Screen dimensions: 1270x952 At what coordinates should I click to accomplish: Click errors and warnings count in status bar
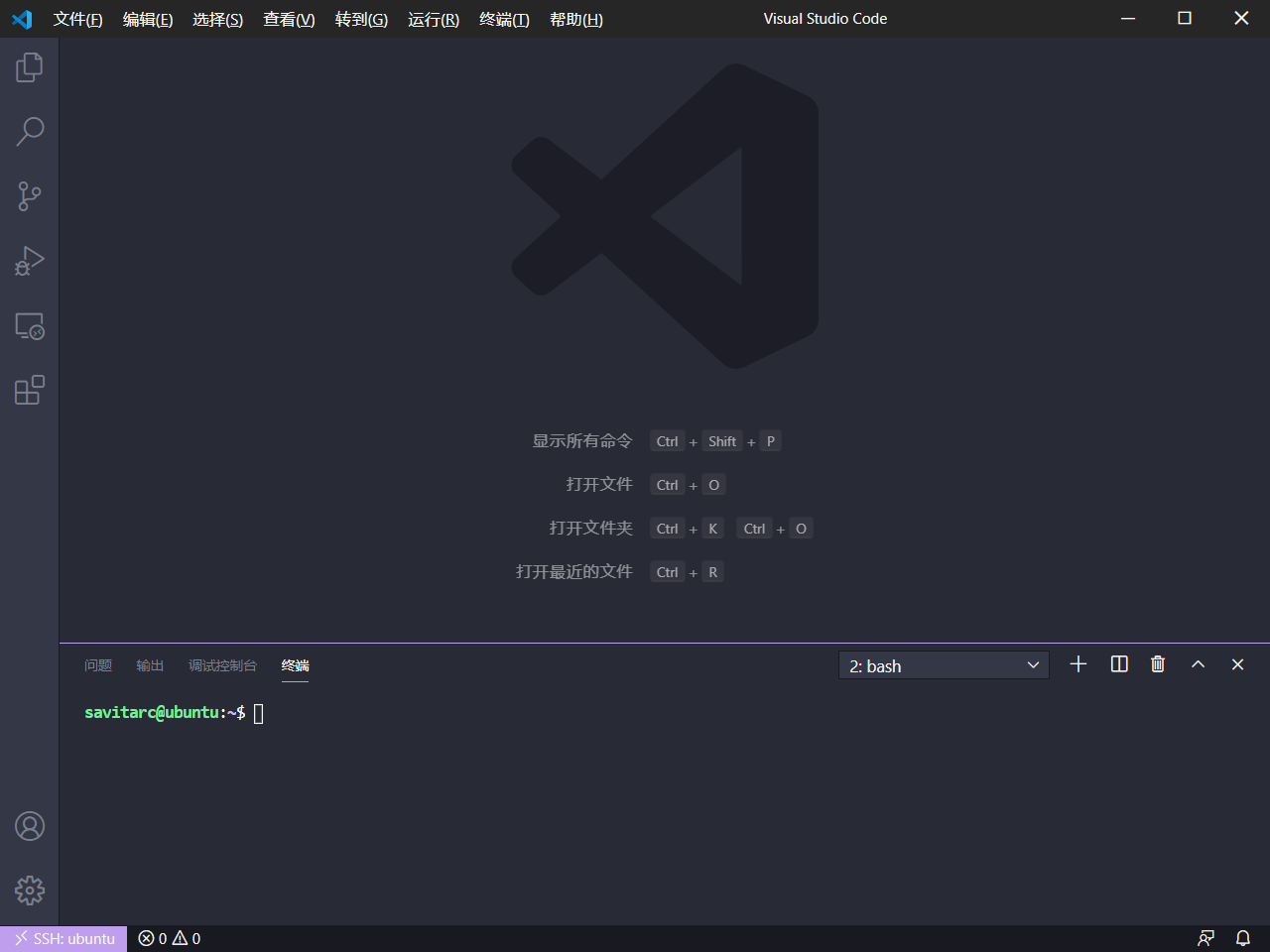[170, 938]
